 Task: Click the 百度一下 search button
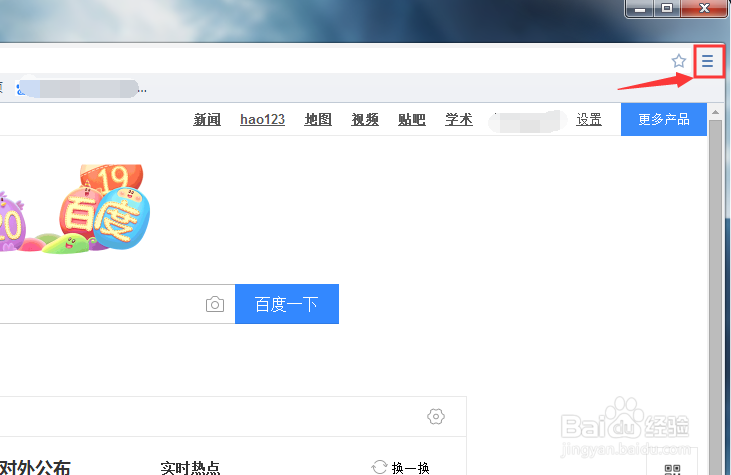(287, 304)
